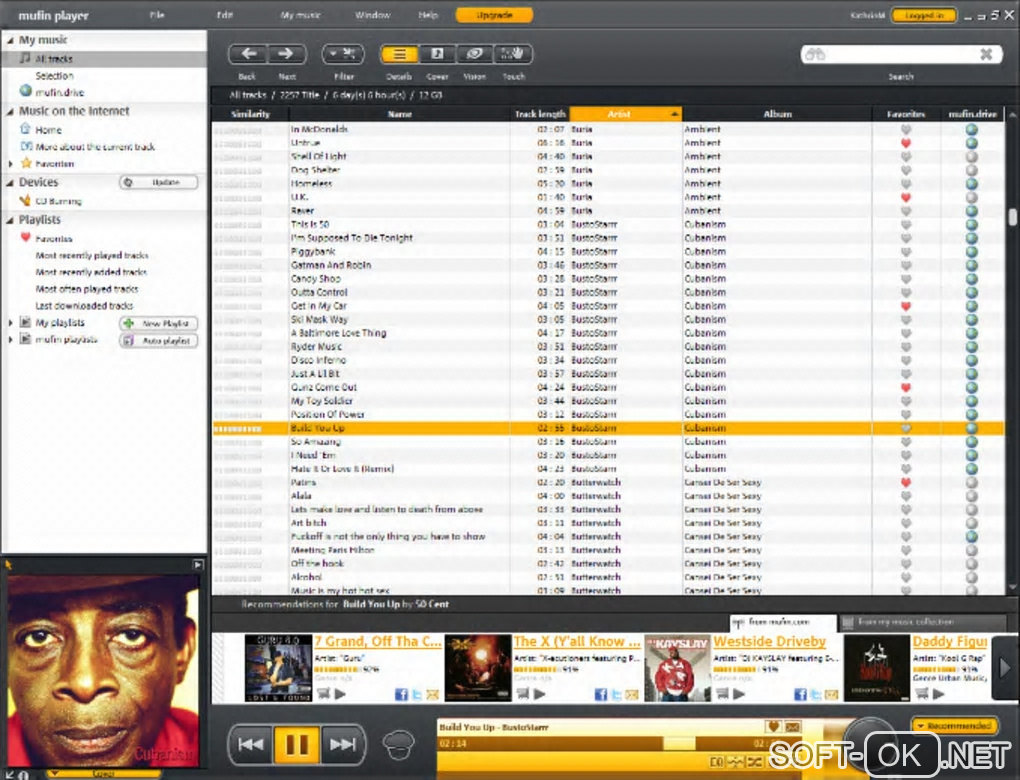Collapse the Devices section
This screenshot has height=780, width=1020.
tap(10, 183)
